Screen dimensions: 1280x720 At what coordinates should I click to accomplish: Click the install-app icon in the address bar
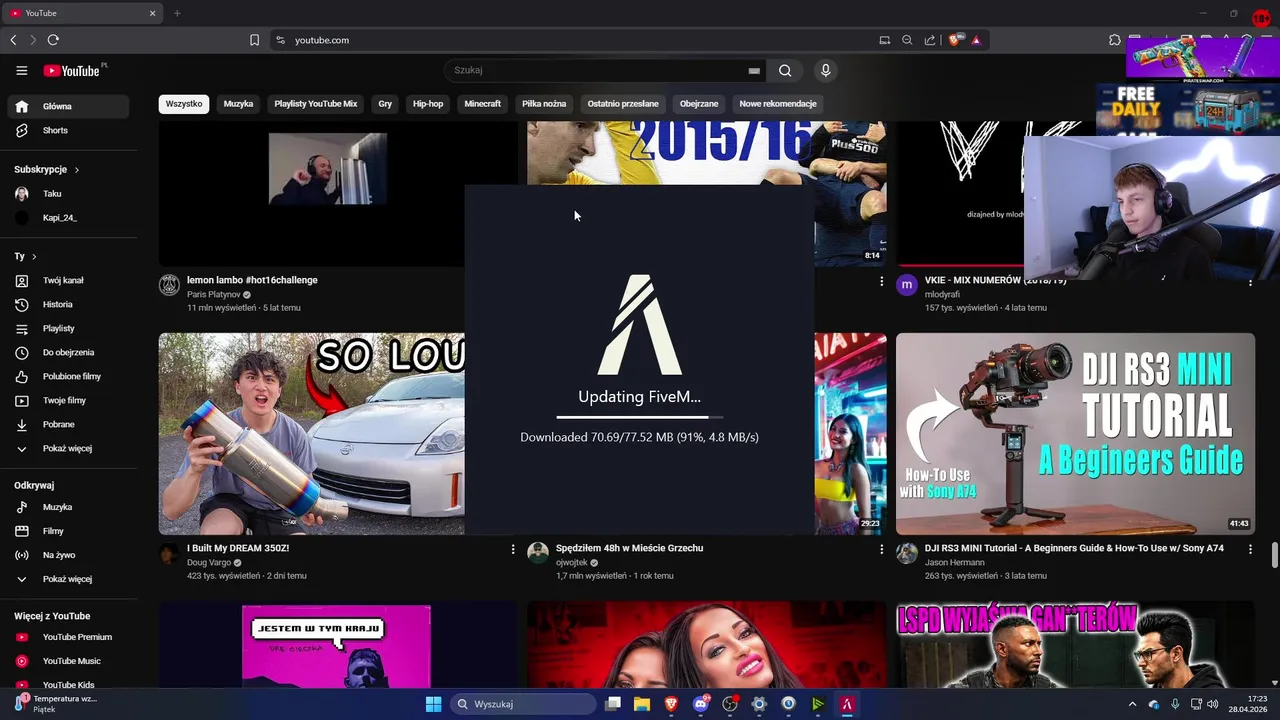tap(884, 40)
